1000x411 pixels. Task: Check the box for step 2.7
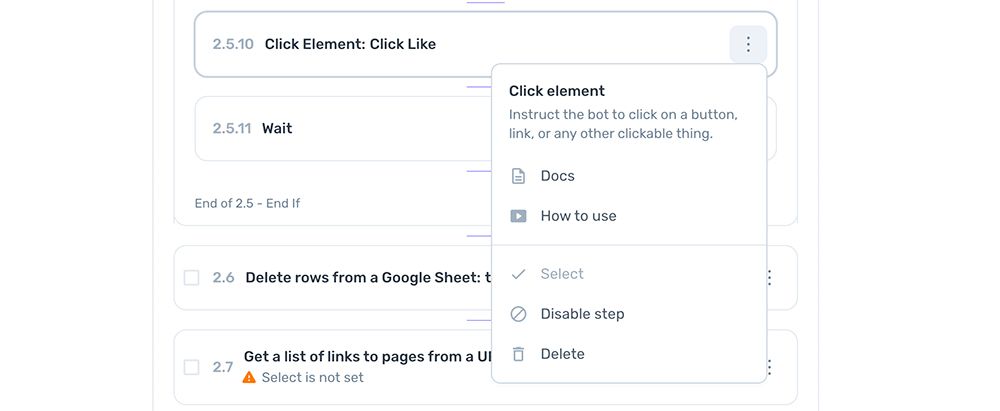[191, 367]
